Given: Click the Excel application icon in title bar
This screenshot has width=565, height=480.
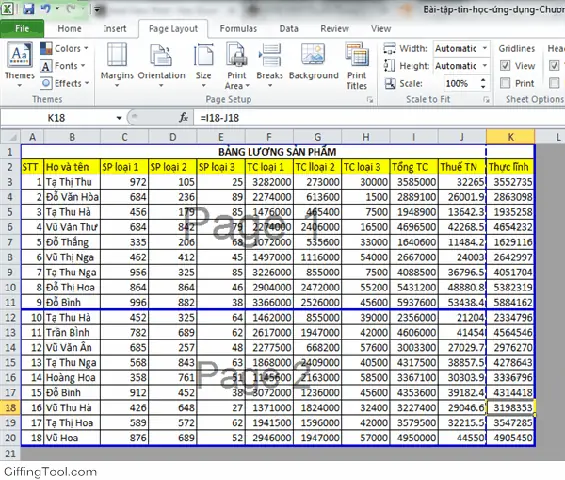Looking at the screenshot, I should 7,8.
